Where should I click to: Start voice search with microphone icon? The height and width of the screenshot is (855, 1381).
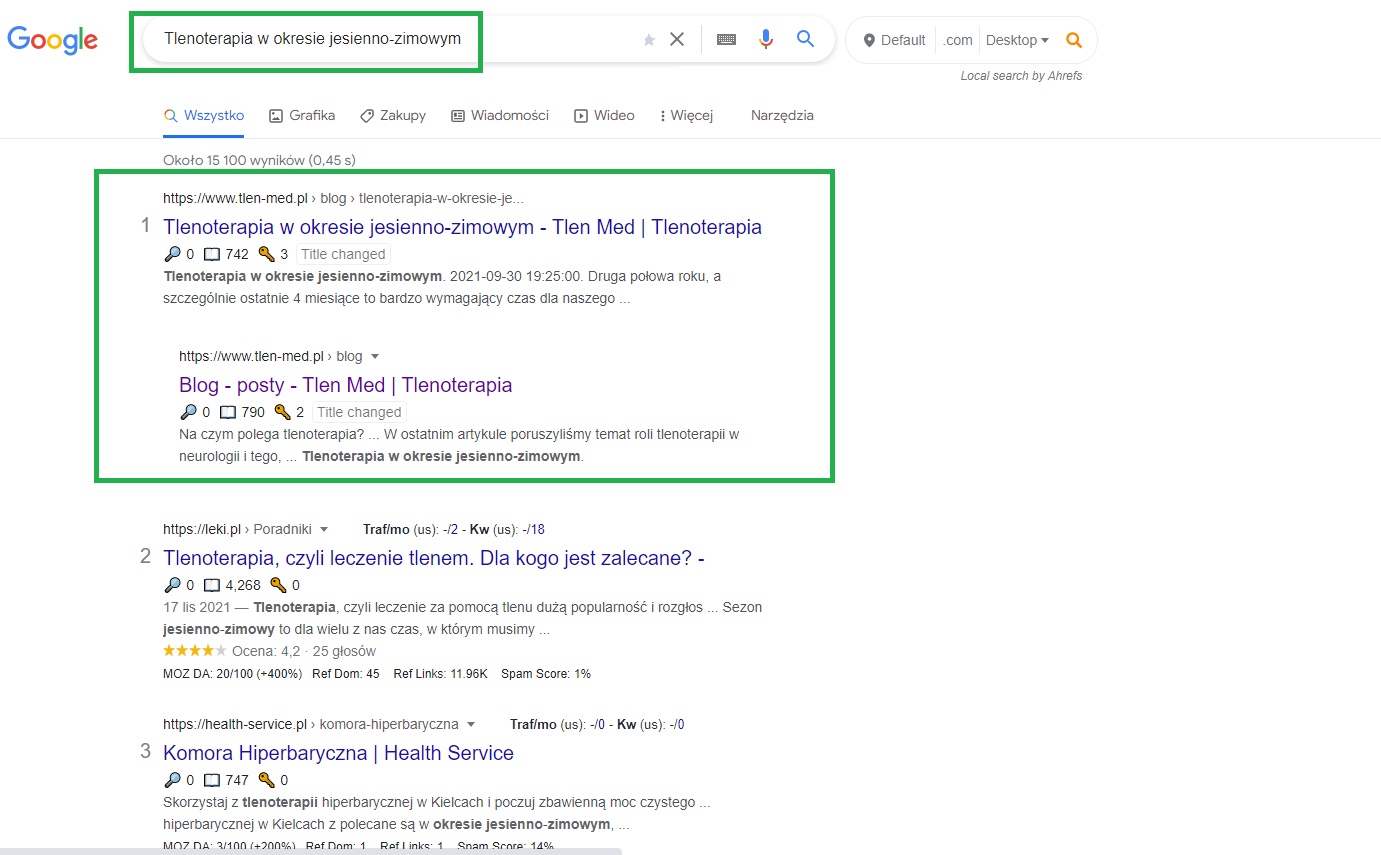click(766, 40)
